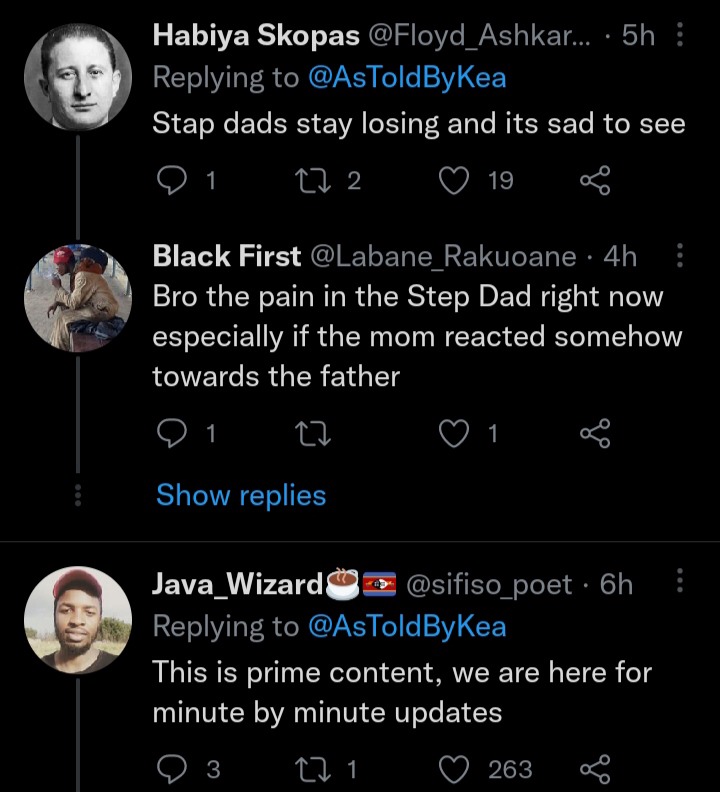Open @AsToldByKea mention in Habiya's reply

tap(407, 78)
